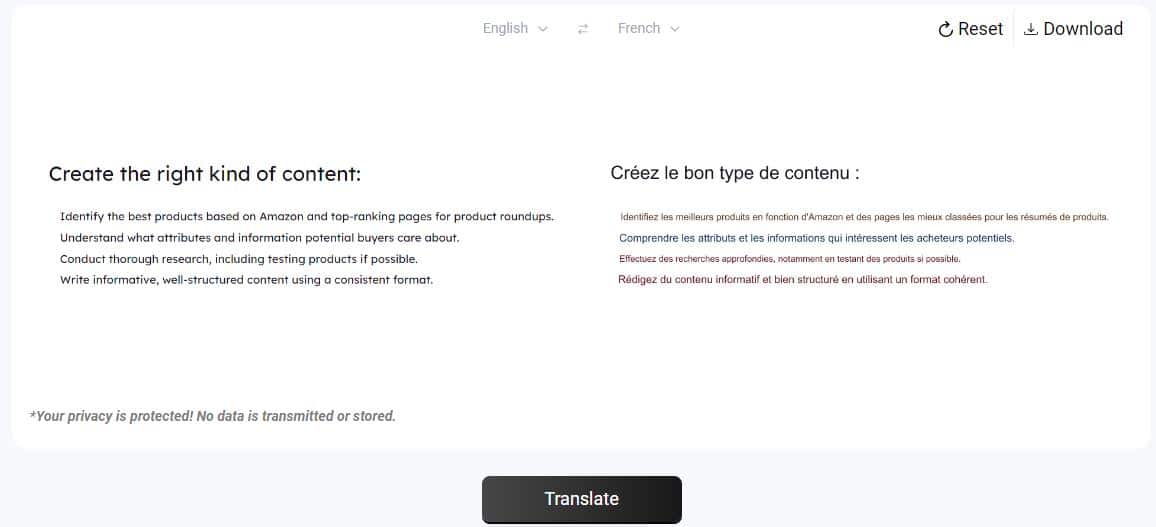The image size is (1156, 527).
Task: Expand the chevron beside English
Action: click(x=543, y=29)
